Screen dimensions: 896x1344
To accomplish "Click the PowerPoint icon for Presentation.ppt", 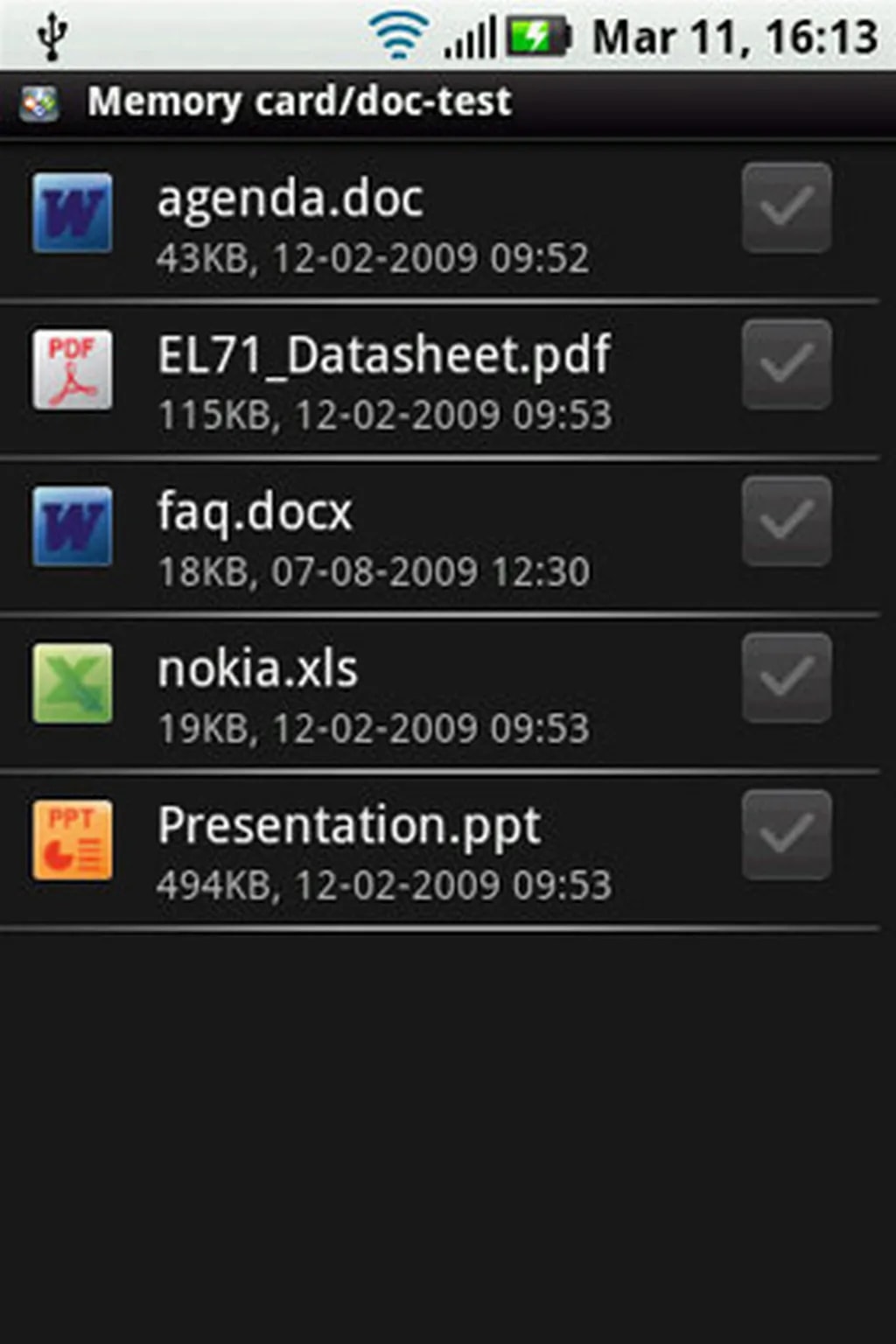I will [73, 840].
